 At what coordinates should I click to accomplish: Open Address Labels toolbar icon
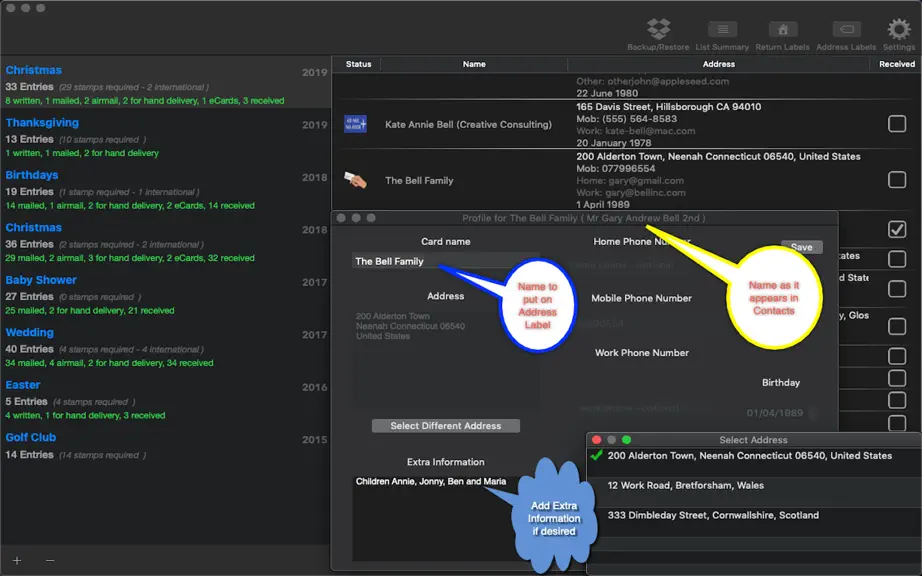click(846, 29)
